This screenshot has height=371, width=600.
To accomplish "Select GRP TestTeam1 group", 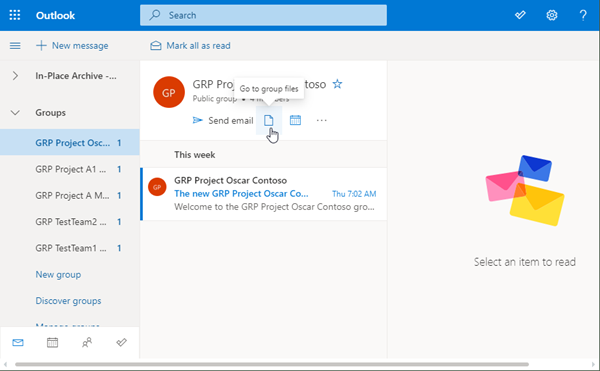I will (70, 248).
